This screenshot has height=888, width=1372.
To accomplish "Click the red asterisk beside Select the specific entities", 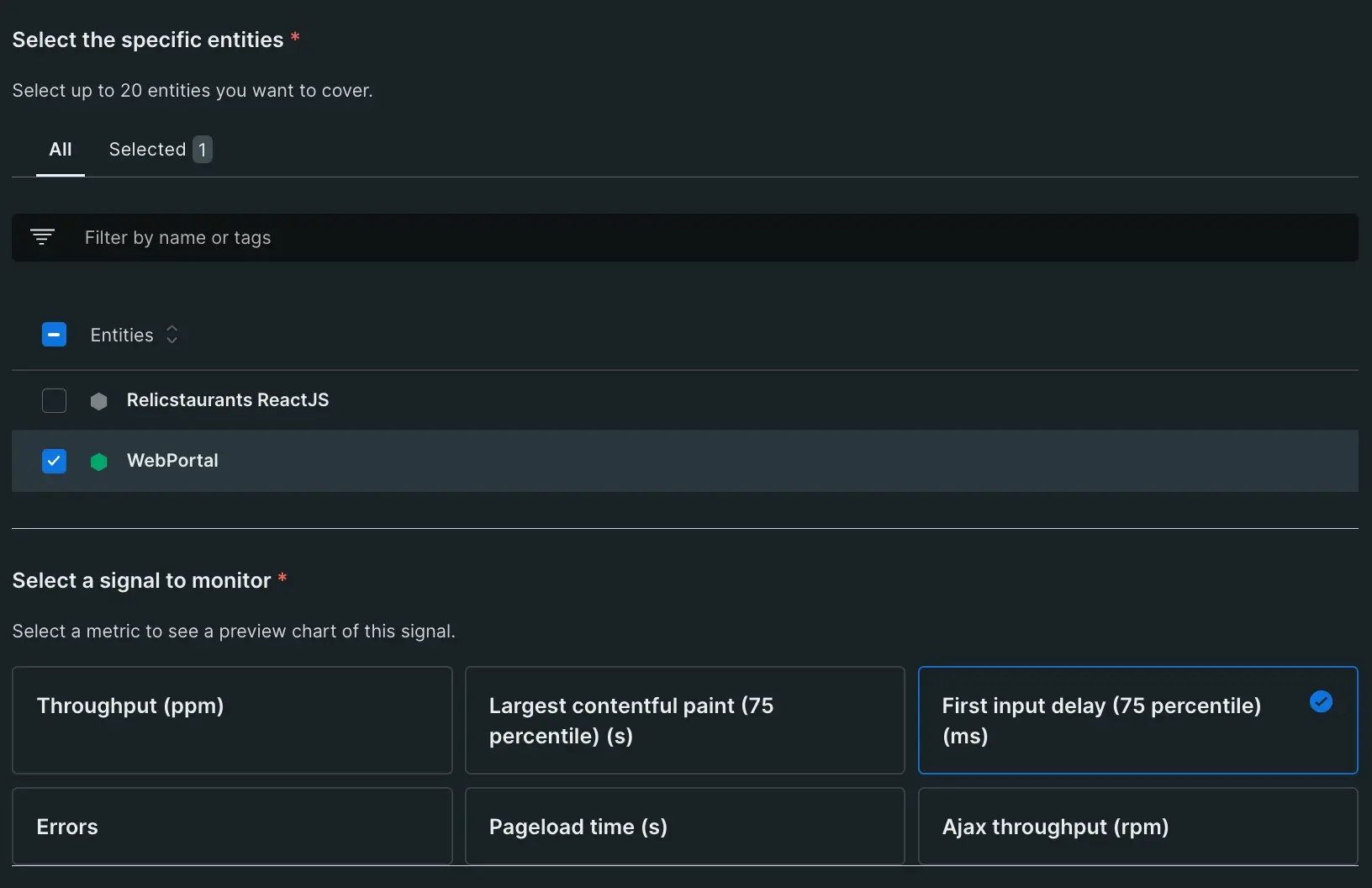I will coord(296,37).
